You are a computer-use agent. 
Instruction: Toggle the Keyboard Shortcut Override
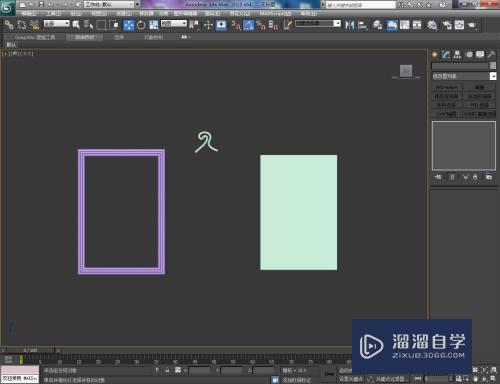[221, 25]
